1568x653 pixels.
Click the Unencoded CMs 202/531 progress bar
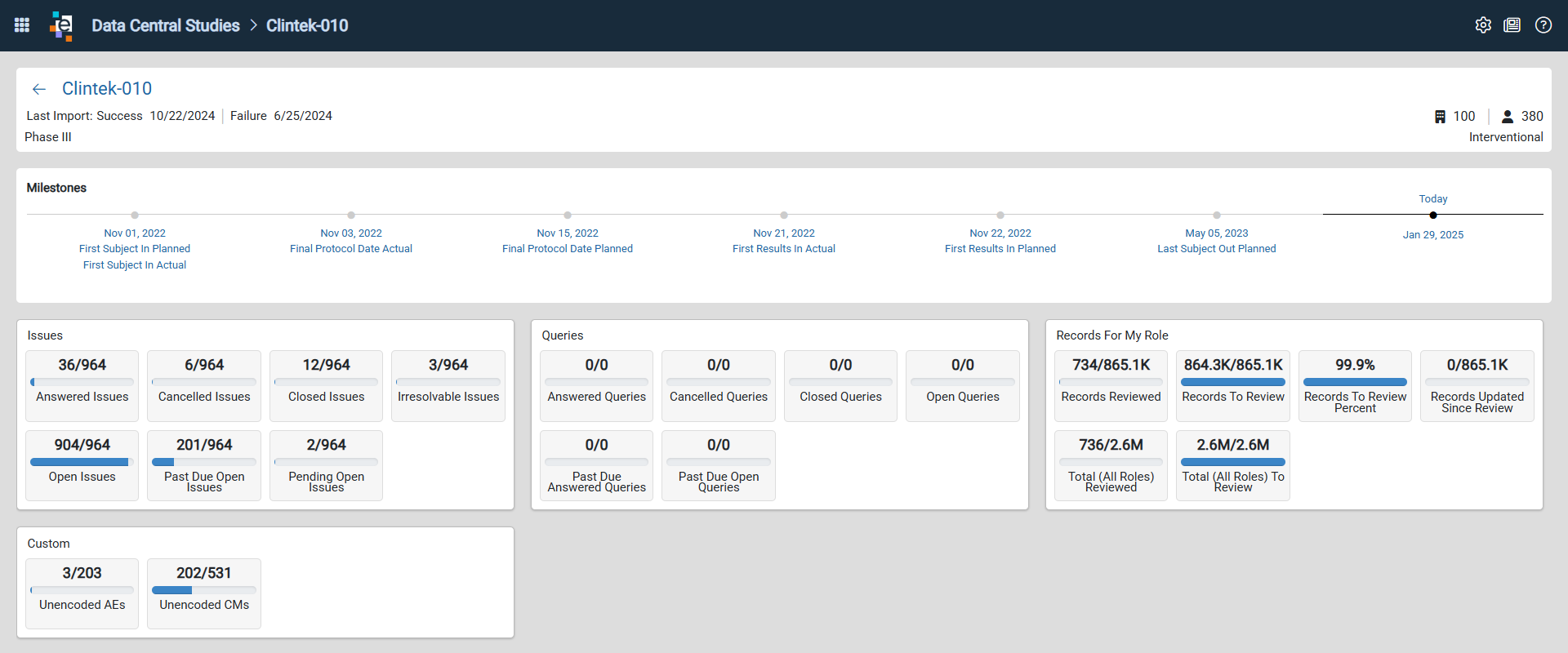204,590
